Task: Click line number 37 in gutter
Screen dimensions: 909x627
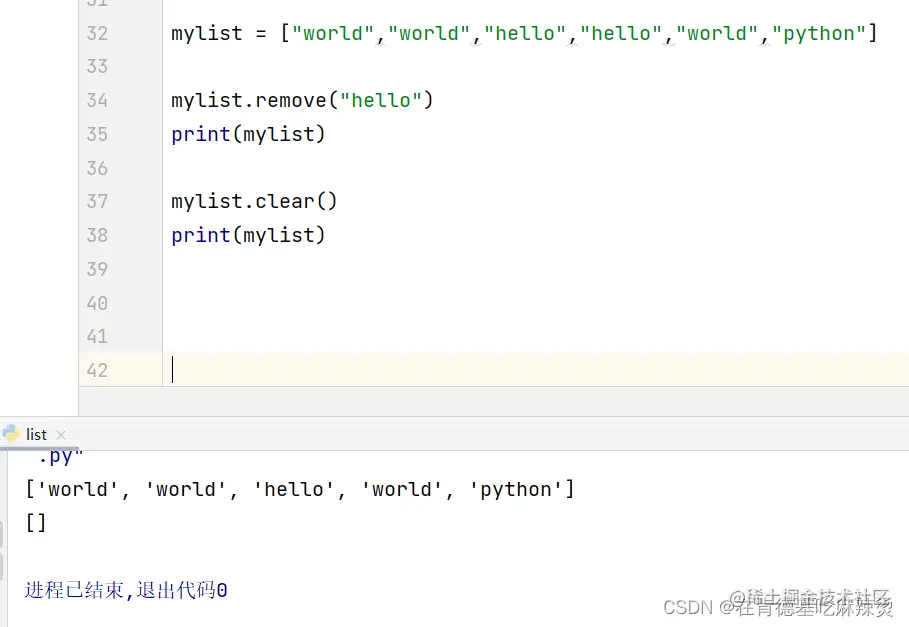Action: 97,201
